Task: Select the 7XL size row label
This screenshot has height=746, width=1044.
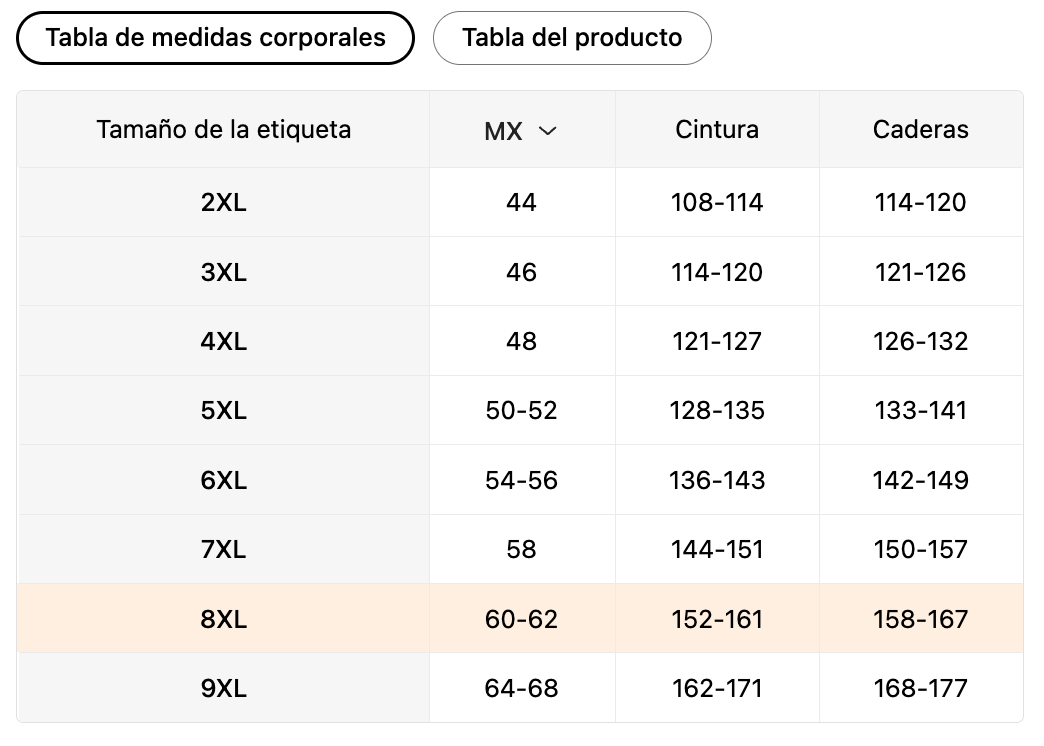Action: 223,549
